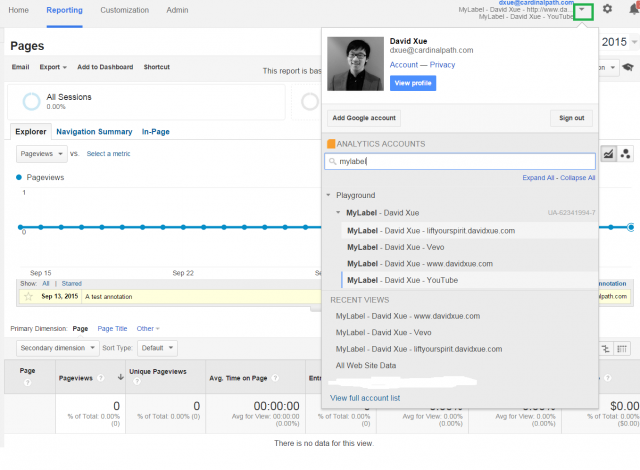Open the Secondary dimension dropdown
Image resolution: width=640 pixels, height=470 pixels.
click(x=58, y=348)
